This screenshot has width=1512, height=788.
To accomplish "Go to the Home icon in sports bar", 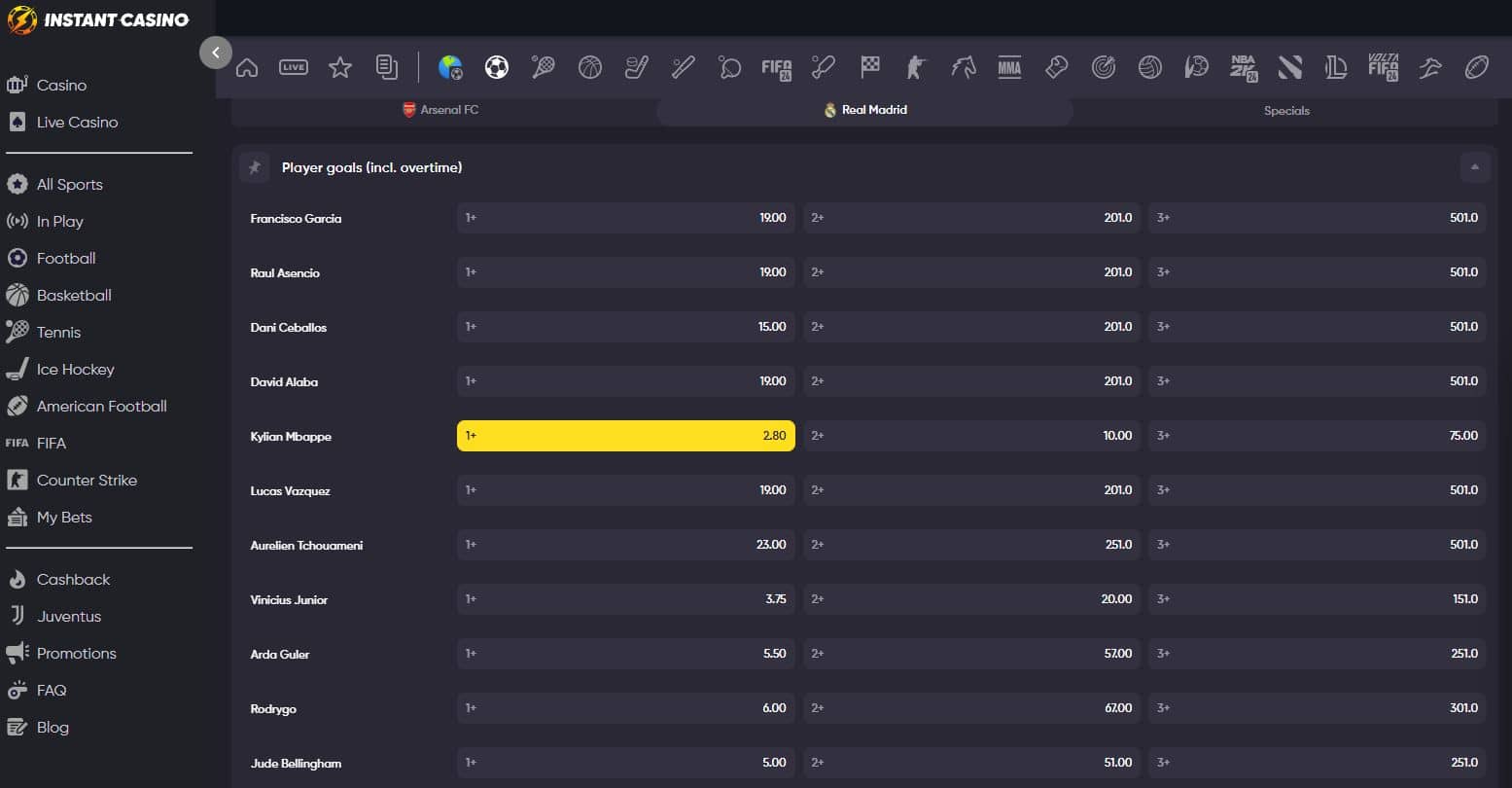I will pos(247,67).
